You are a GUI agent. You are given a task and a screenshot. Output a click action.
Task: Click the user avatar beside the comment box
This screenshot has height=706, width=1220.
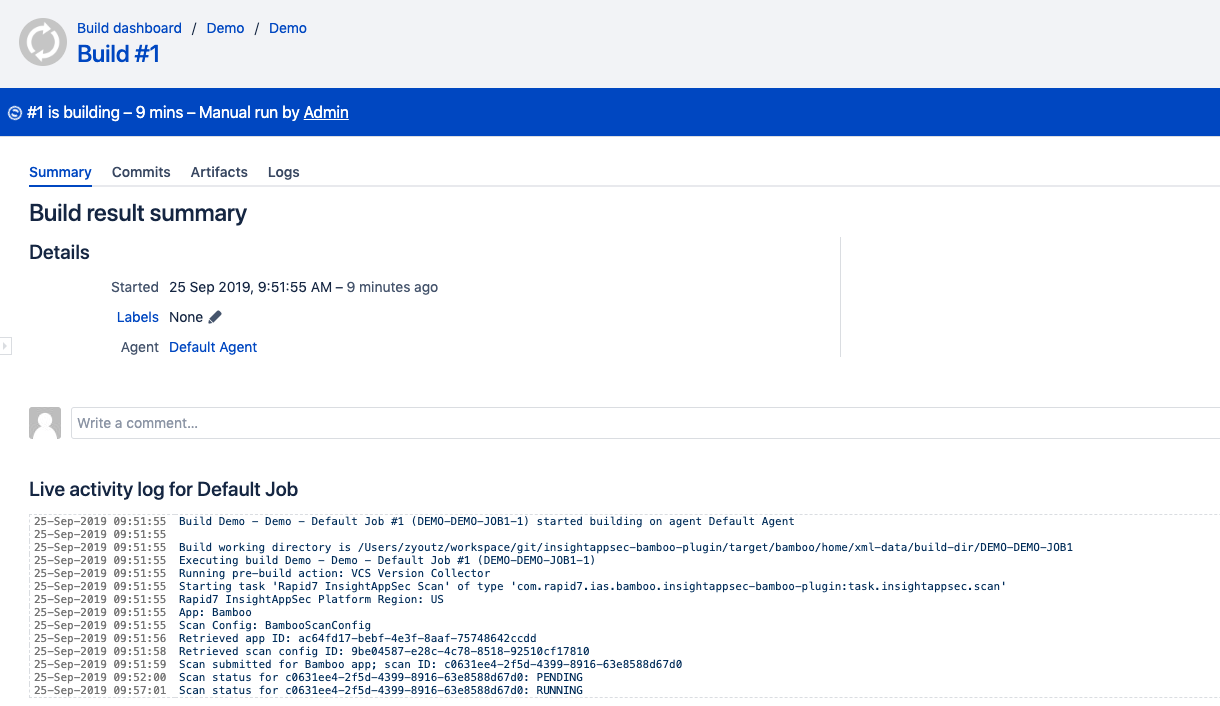pyautogui.click(x=45, y=423)
